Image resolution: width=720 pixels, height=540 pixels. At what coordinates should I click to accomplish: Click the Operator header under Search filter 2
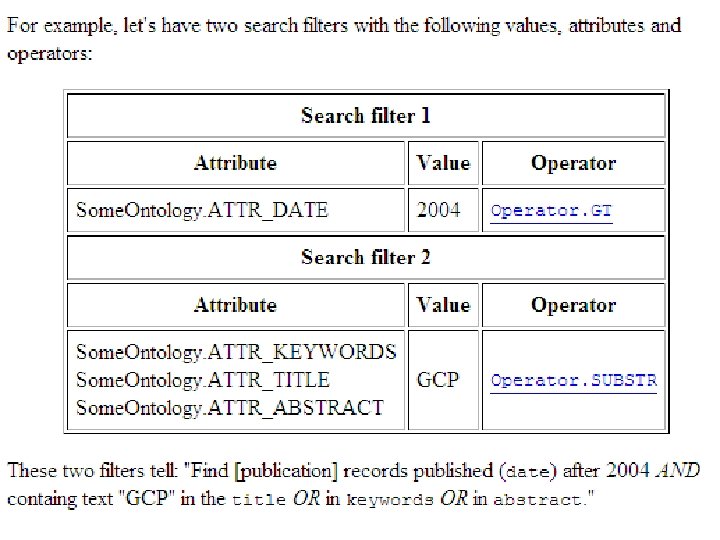coord(573,306)
